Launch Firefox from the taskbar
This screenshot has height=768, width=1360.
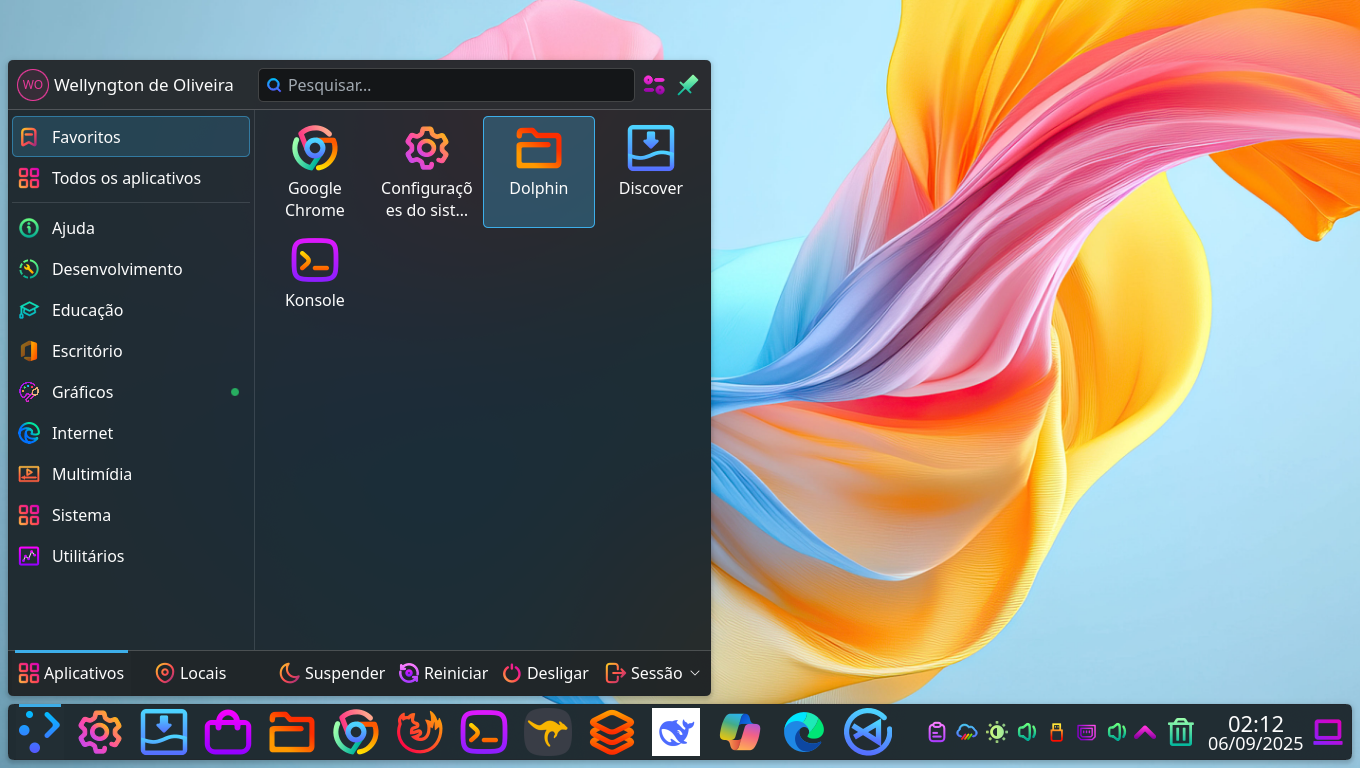click(419, 731)
